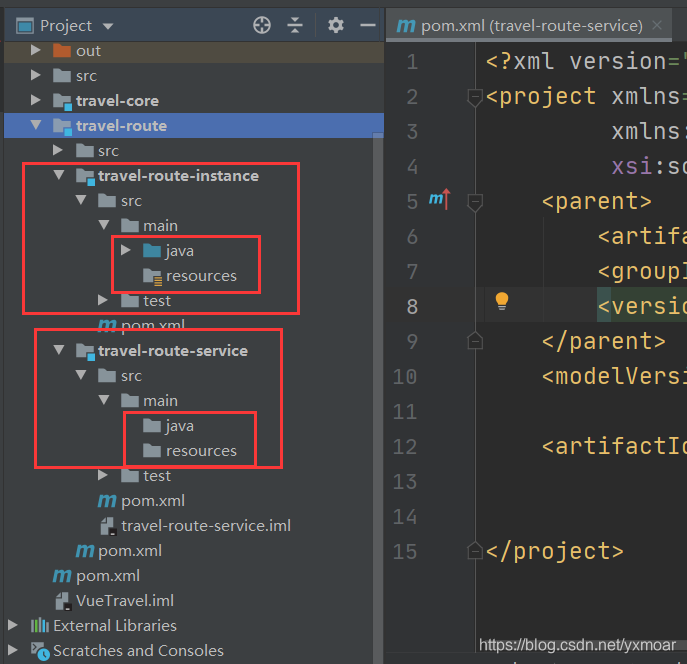Click the Scratches and Consoles icon

[x=40, y=651]
